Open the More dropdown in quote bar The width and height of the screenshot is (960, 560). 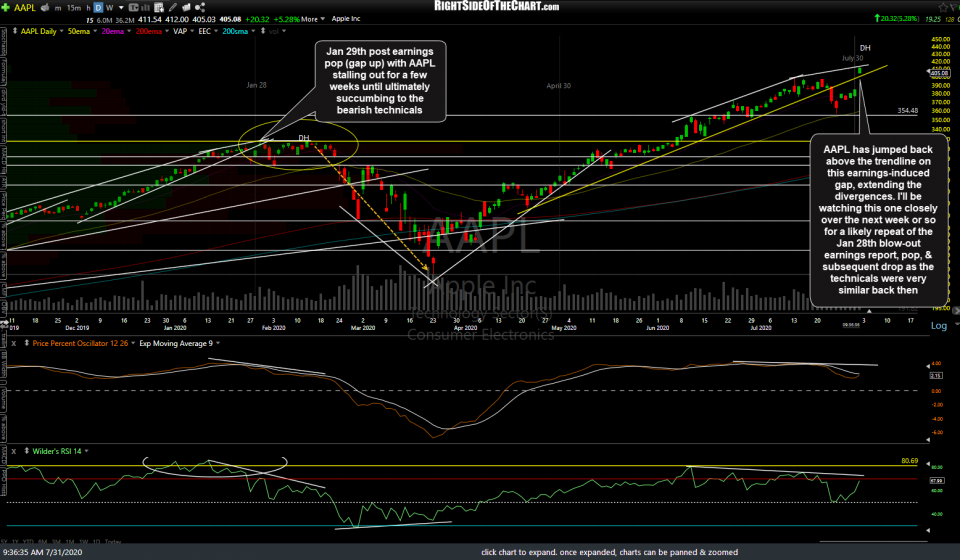coord(313,19)
